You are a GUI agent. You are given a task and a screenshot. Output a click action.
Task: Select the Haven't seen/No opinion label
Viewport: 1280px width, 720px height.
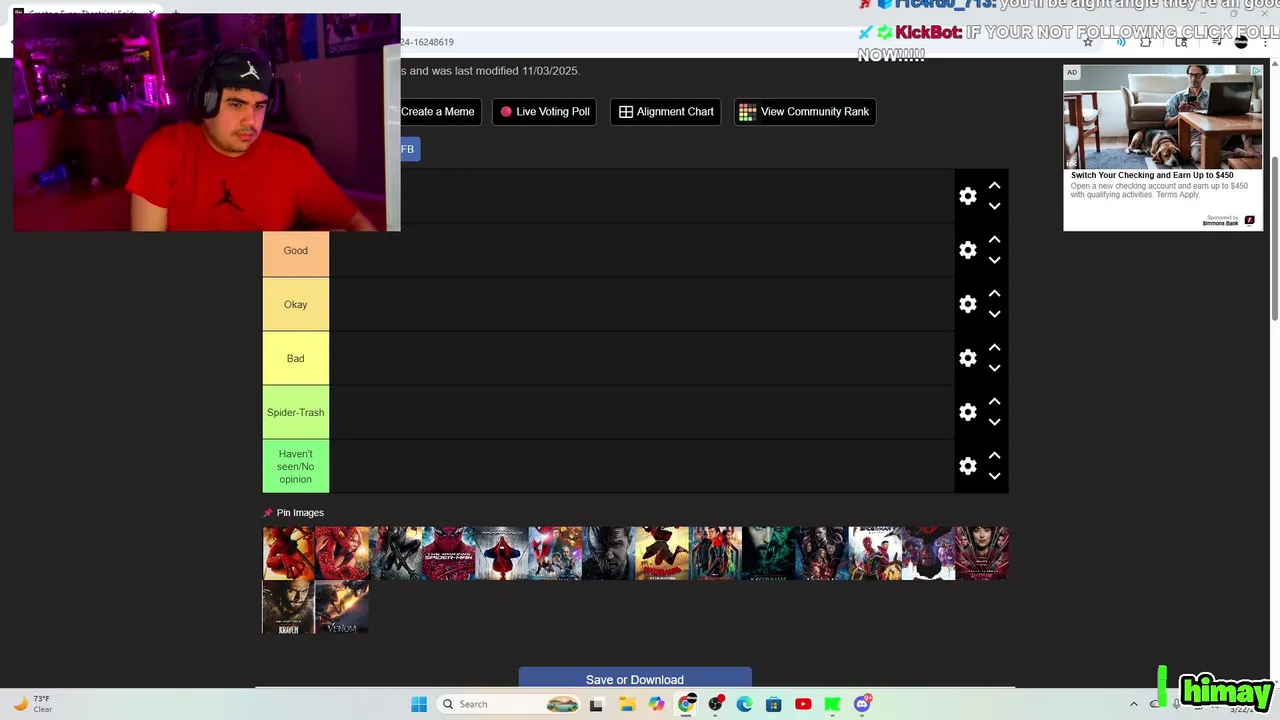295,466
